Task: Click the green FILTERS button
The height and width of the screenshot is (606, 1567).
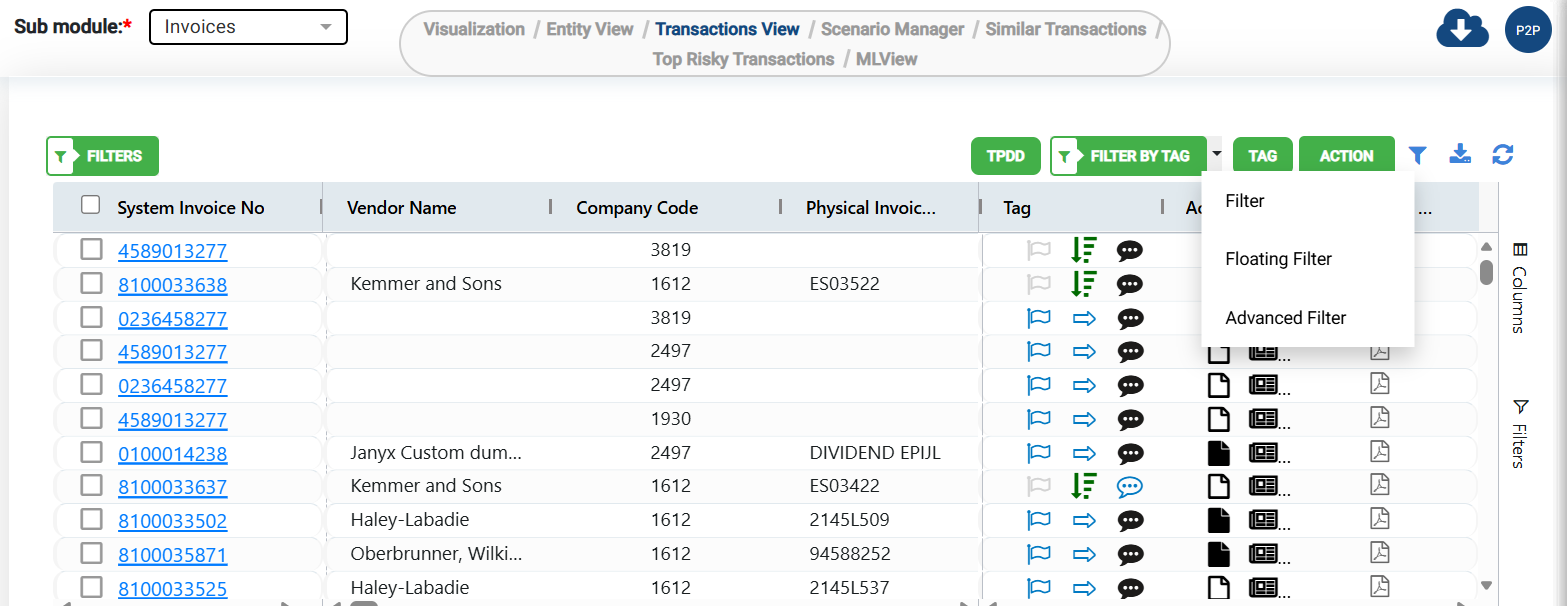Action: click(x=103, y=156)
